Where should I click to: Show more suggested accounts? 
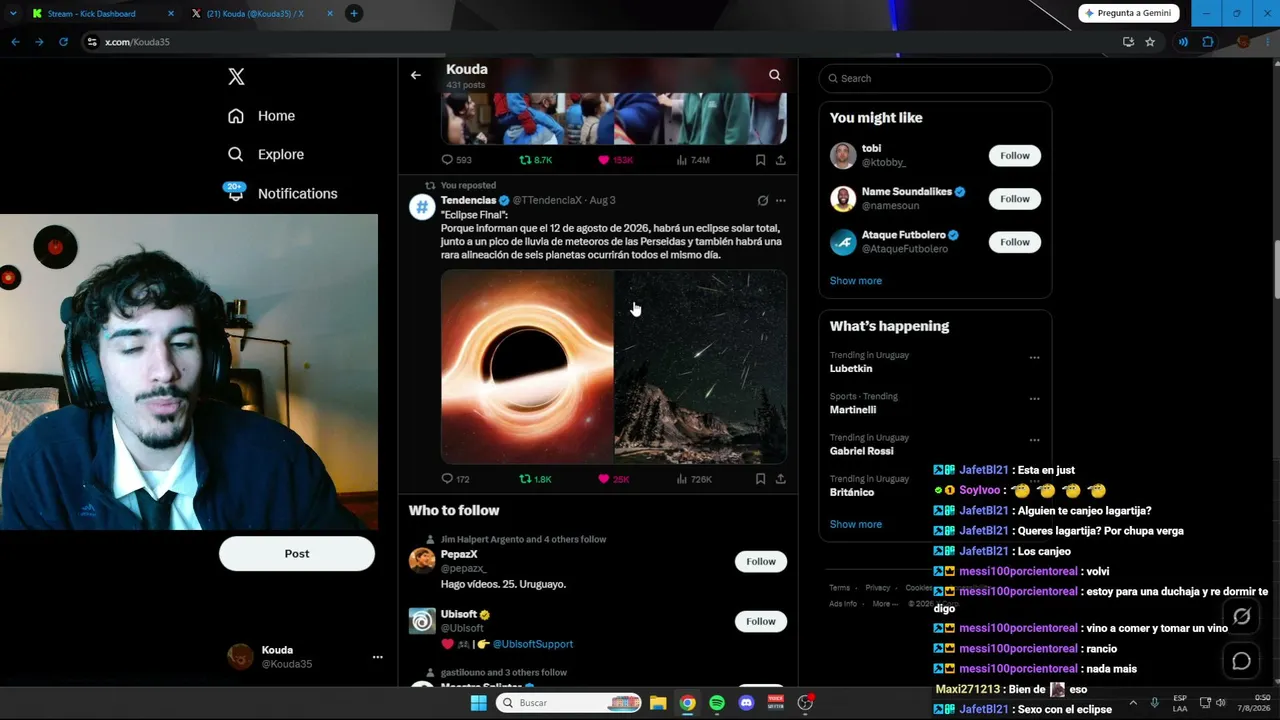coord(856,281)
